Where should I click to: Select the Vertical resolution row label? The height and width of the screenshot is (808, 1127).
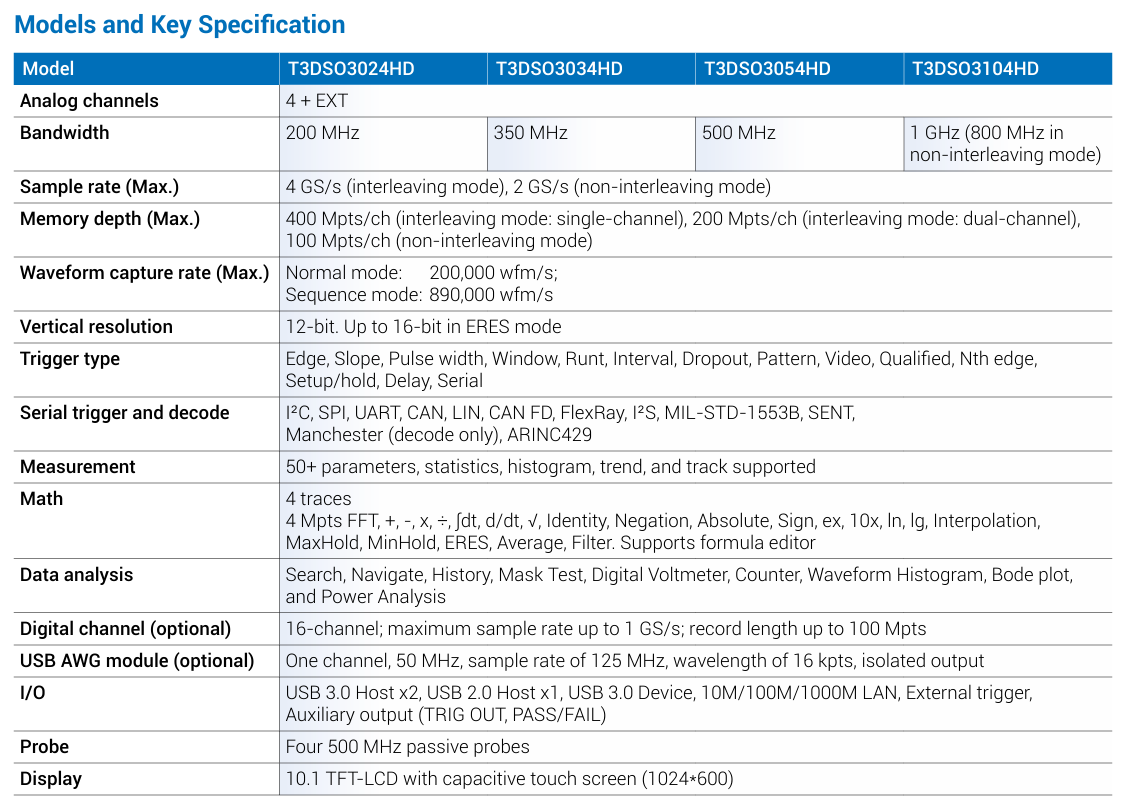[x=96, y=327]
